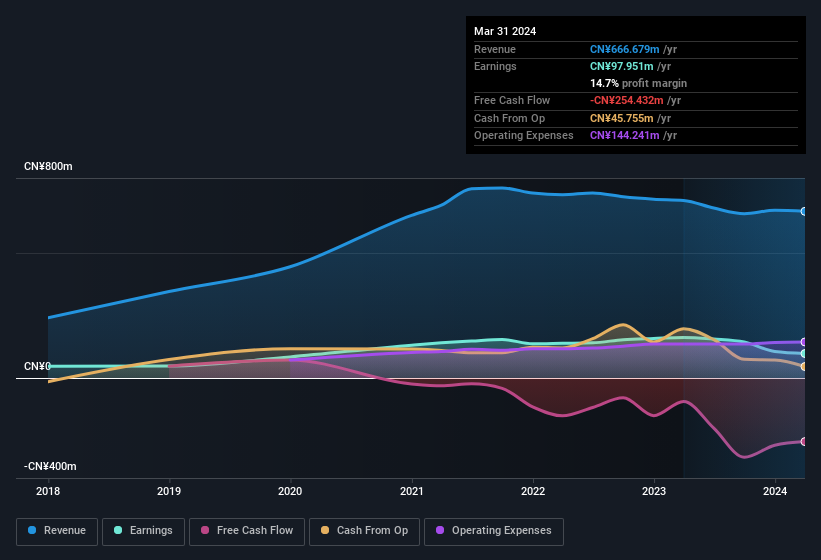The width and height of the screenshot is (821, 560).
Task: Toggle the Earnings legend button
Action: [143, 531]
